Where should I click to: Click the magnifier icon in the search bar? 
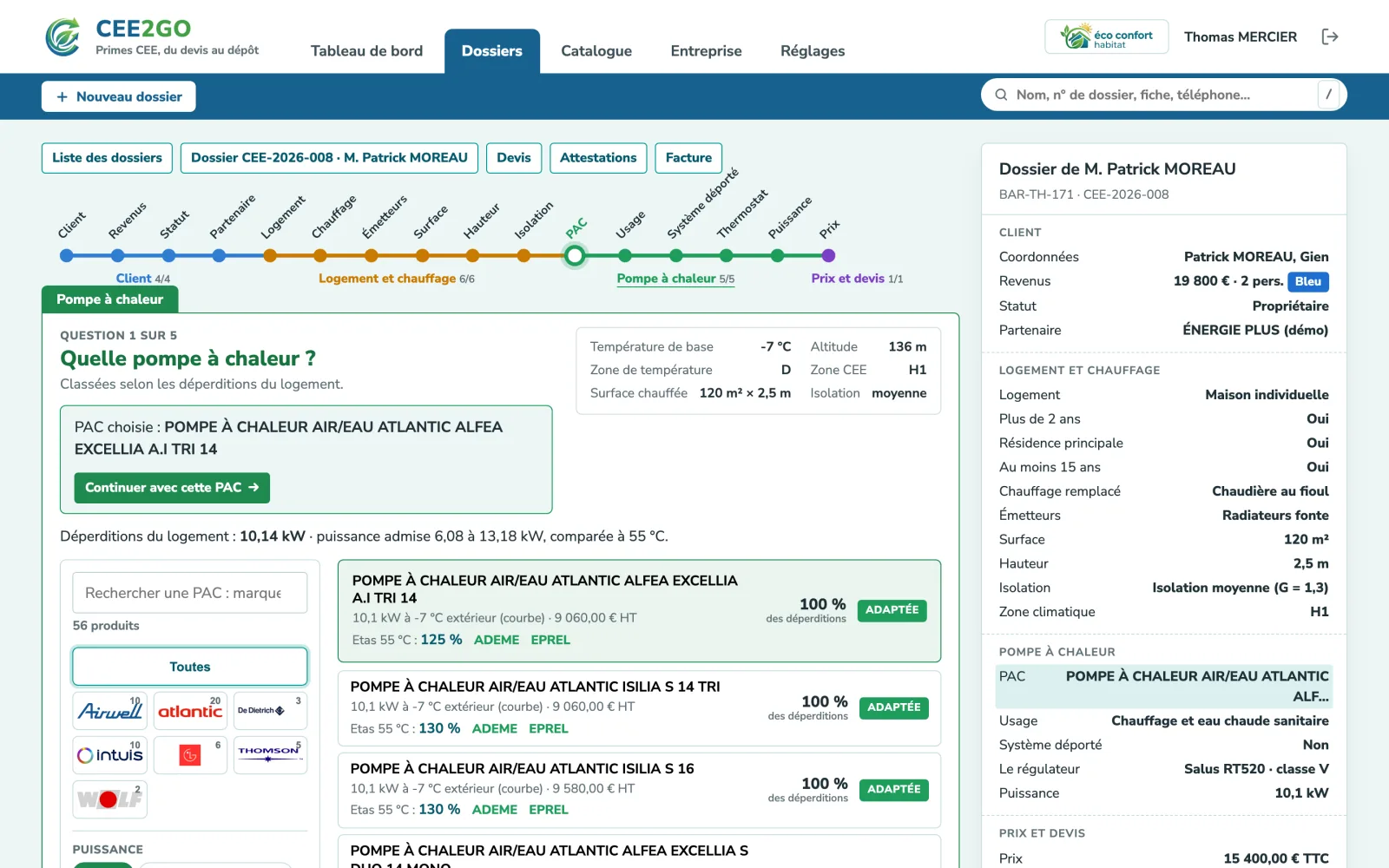[1001, 95]
